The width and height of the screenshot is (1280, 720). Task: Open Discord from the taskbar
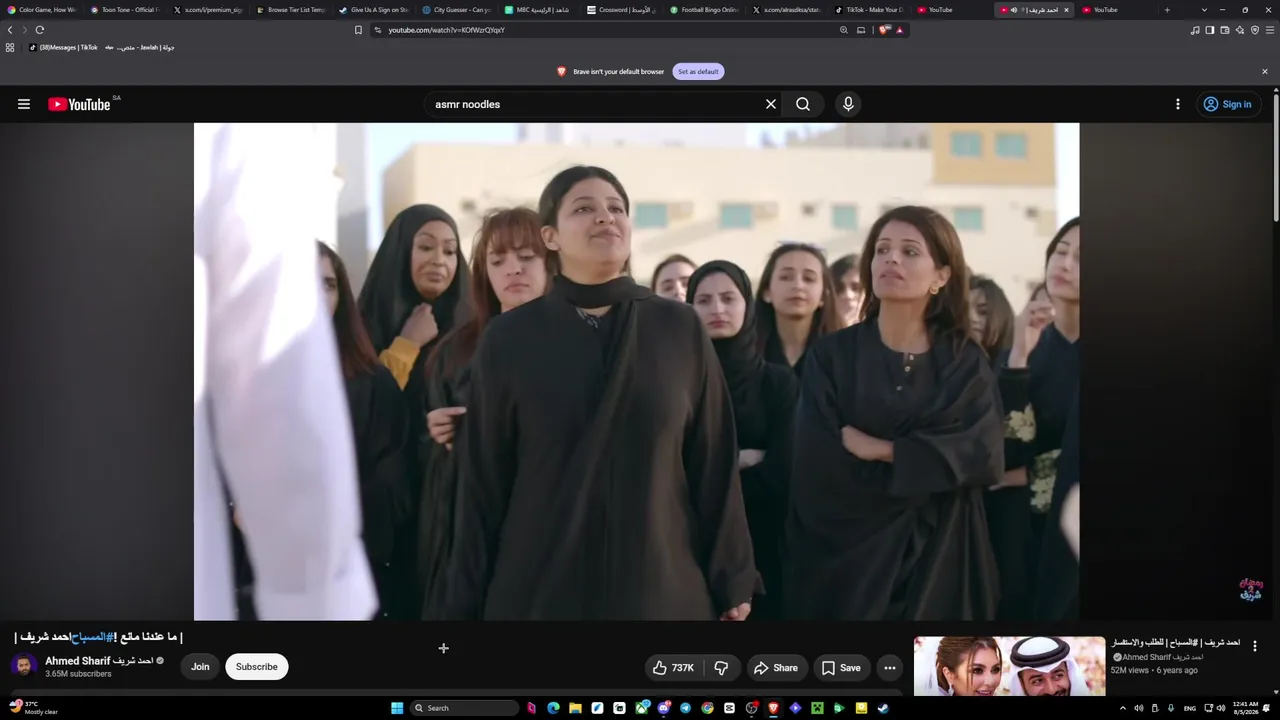click(x=663, y=708)
